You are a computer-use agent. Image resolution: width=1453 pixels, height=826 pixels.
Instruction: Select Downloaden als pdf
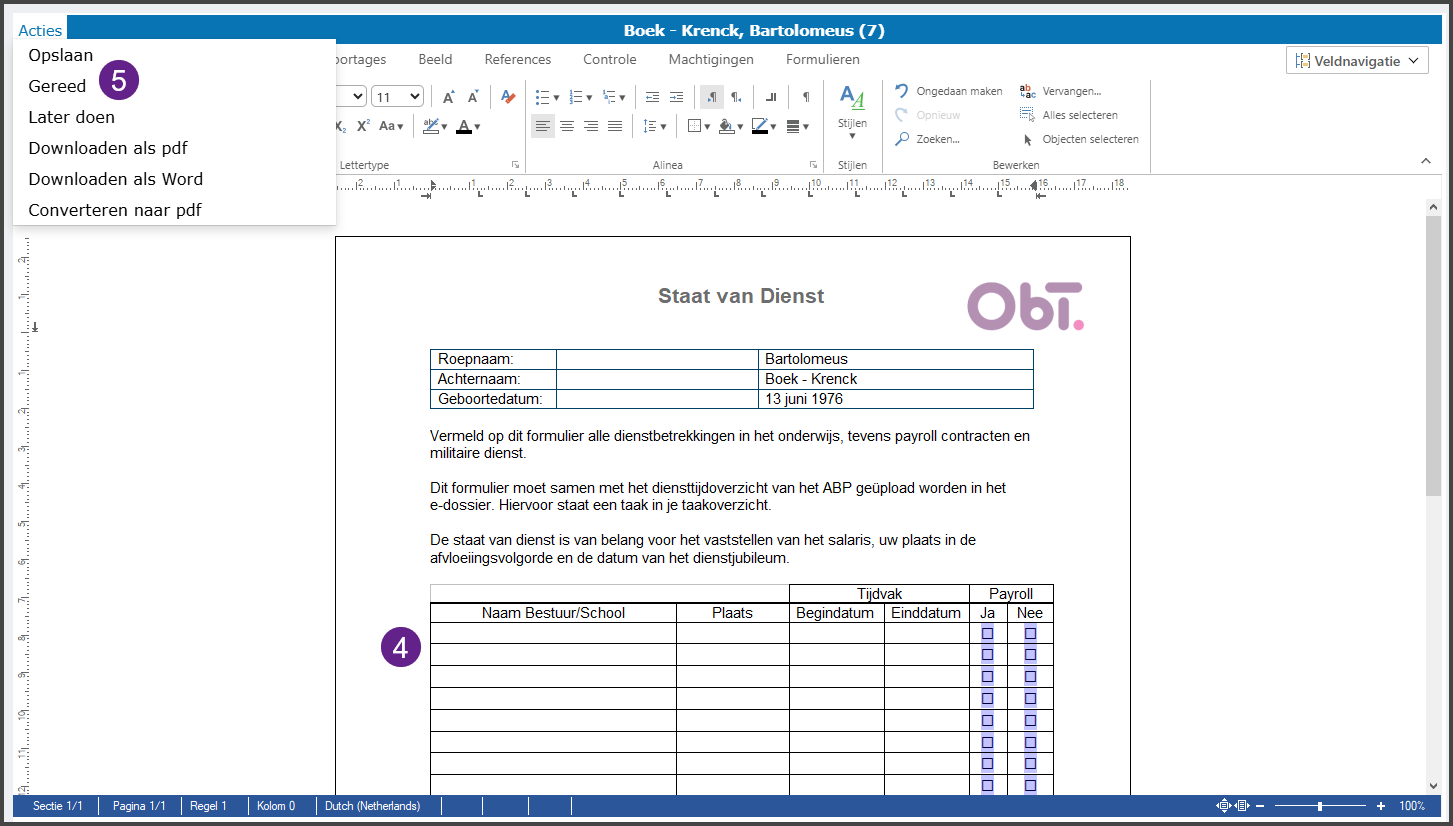click(x=108, y=148)
